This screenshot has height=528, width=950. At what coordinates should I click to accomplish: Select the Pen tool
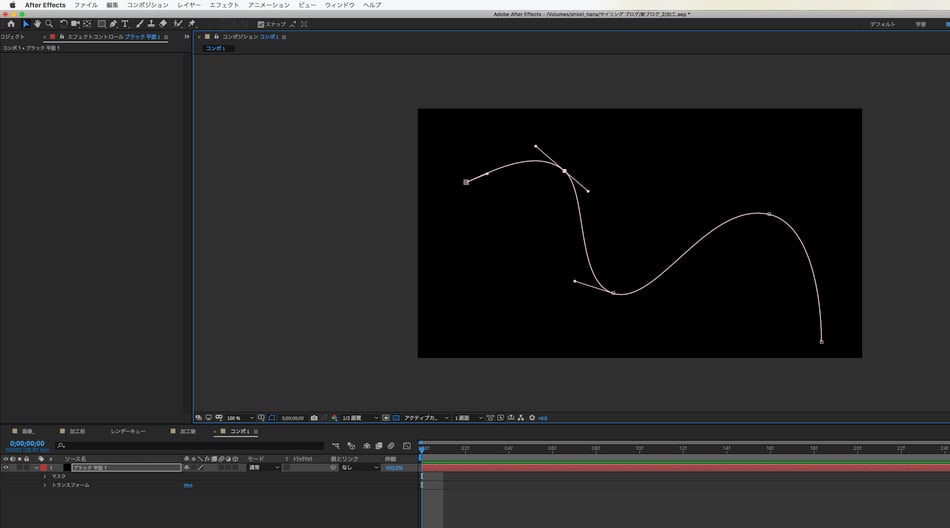click(113, 24)
